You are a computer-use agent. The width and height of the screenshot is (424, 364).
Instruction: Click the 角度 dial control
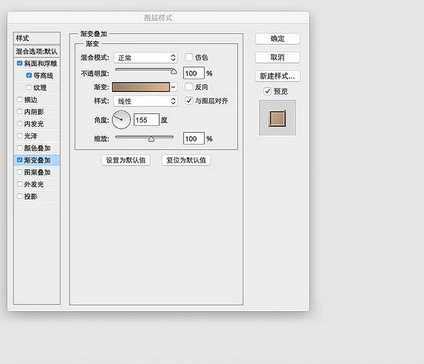click(121, 120)
